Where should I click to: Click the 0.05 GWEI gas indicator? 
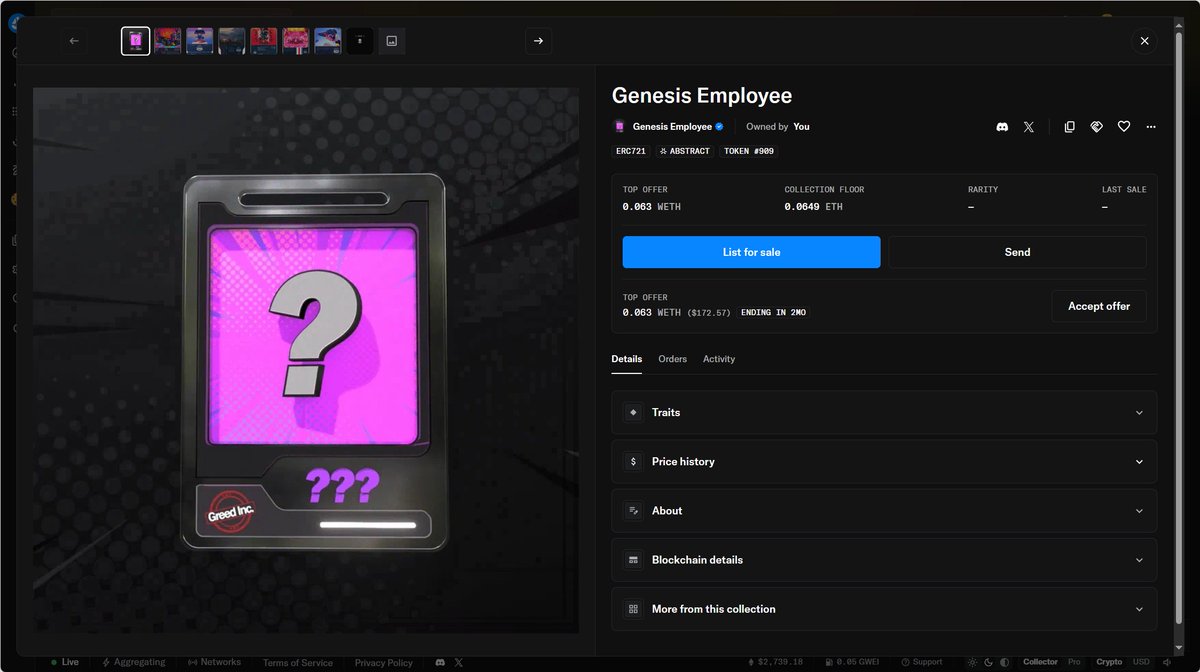(x=854, y=662)
